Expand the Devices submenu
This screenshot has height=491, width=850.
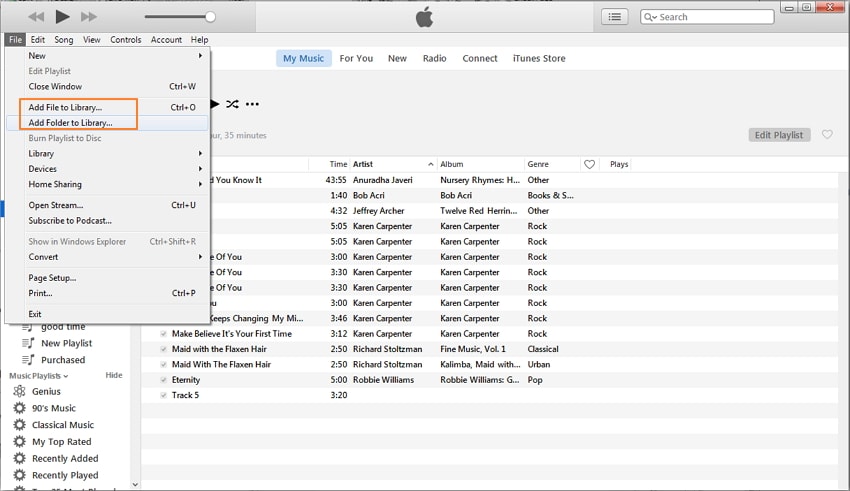tap(200, 169)
